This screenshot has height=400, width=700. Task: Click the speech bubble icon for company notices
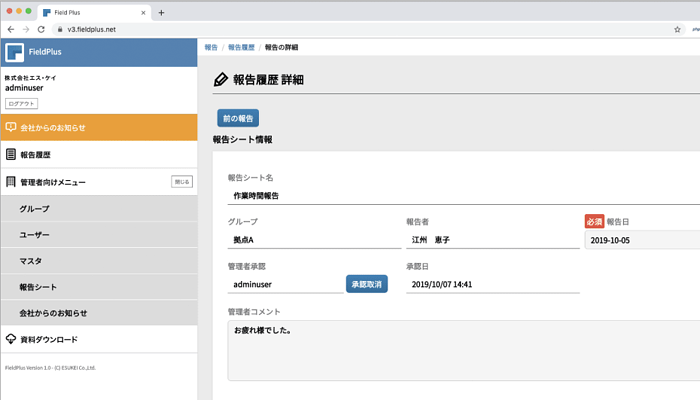click(11, 128)
